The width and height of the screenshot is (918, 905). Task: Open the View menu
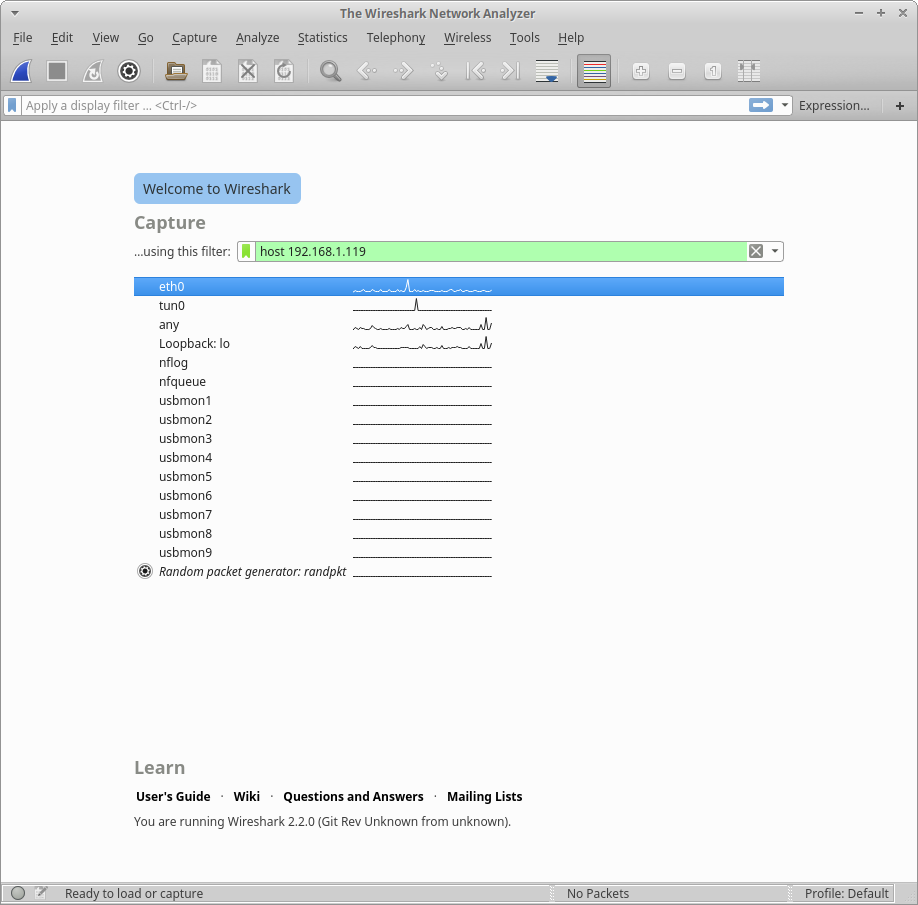(x=105, y=37)
